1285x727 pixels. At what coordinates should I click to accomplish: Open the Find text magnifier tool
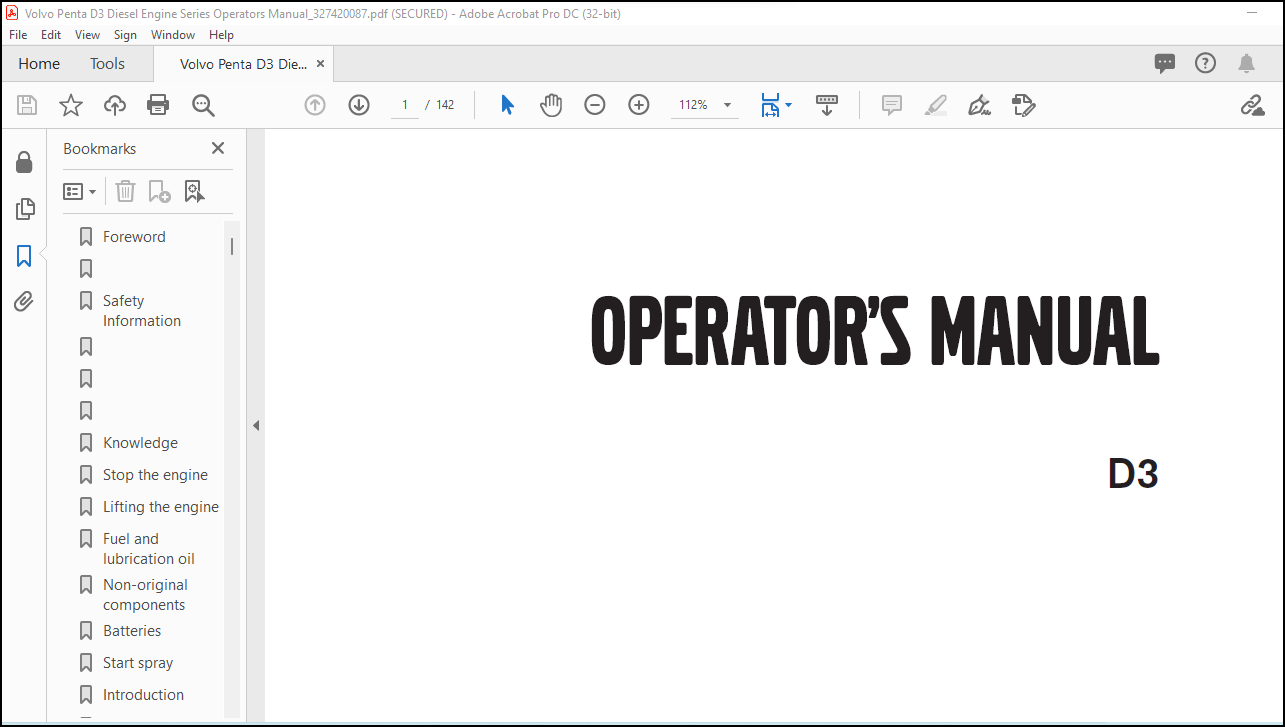203,105
